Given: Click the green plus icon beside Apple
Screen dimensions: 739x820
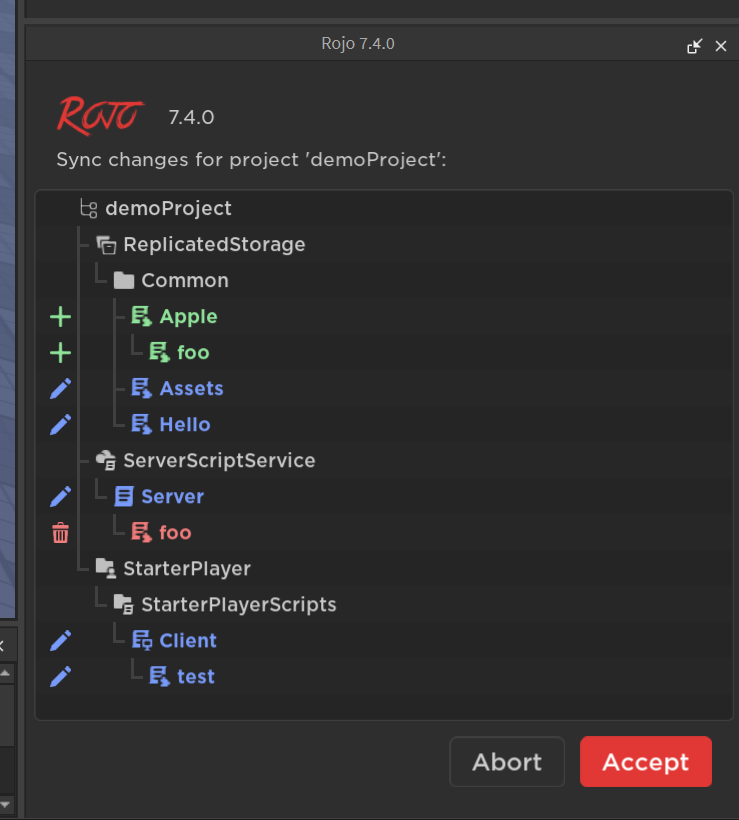Looking at the screenshot, I should click(61, 317).
